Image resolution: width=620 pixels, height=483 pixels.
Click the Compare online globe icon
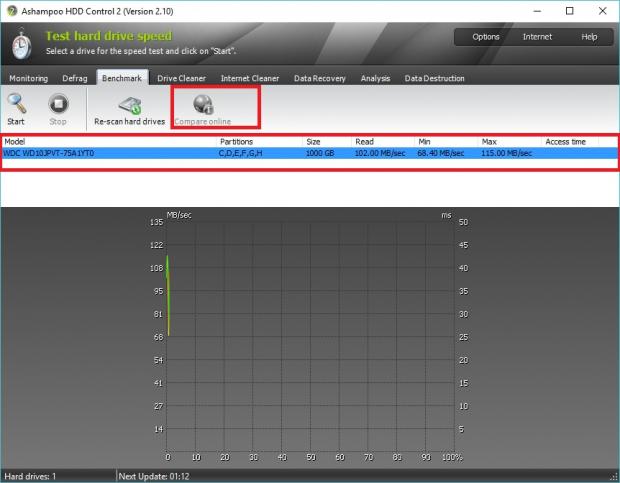(203, 104)
